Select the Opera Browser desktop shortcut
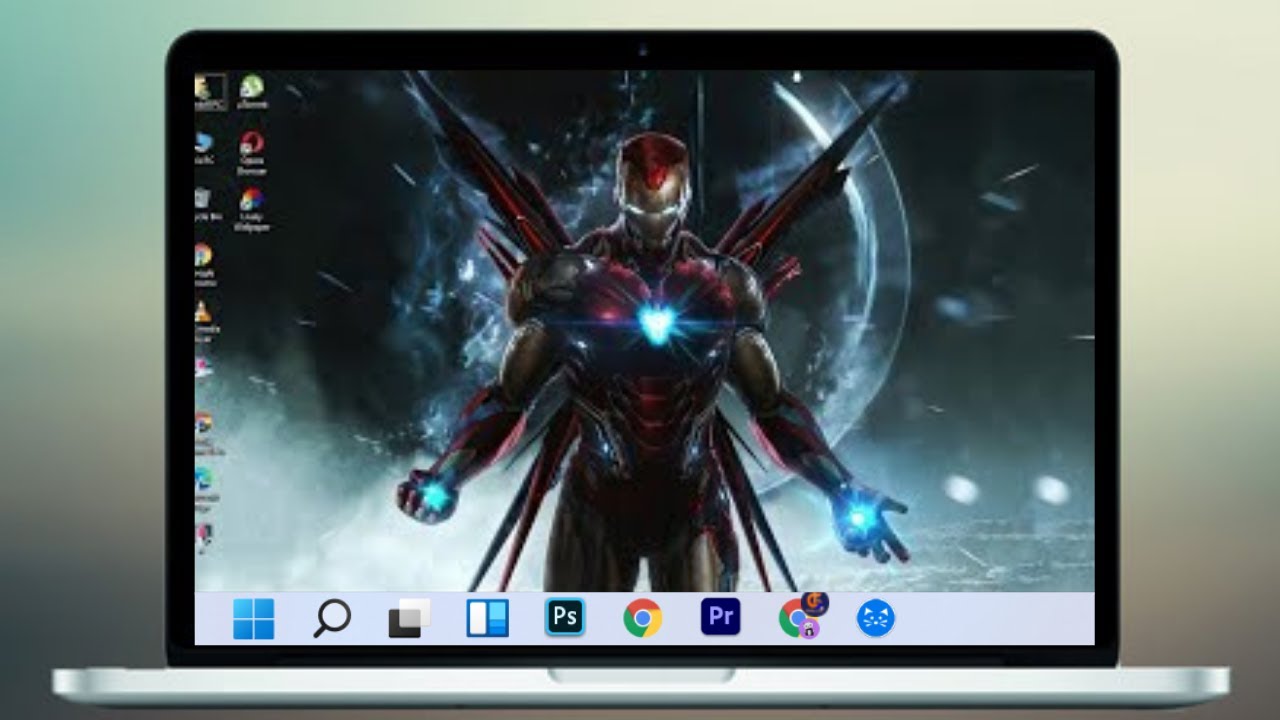This screenshot has width=1280, height=720. (x=251, y=153)
